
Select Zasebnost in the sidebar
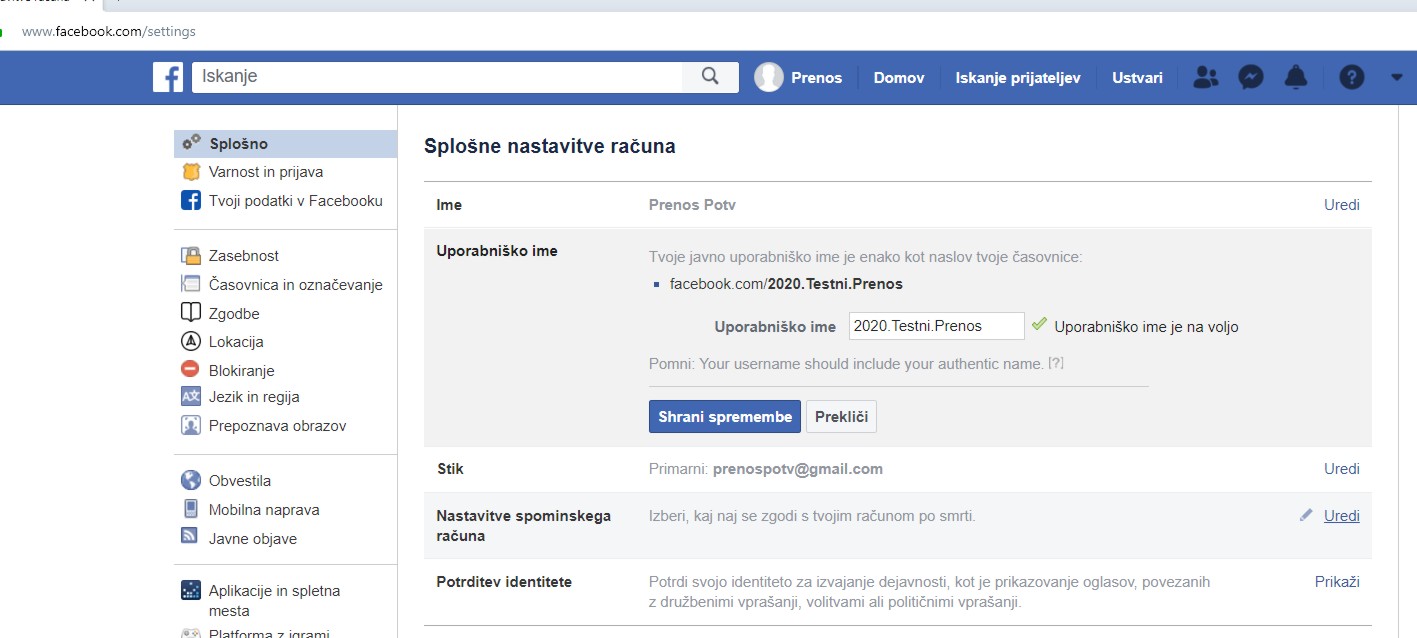243,256
